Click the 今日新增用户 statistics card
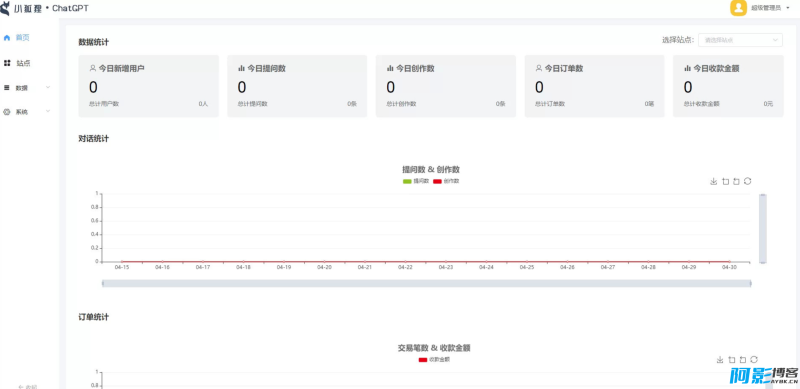The height and width of the screenshot is (389, 800). pos(148,86)
